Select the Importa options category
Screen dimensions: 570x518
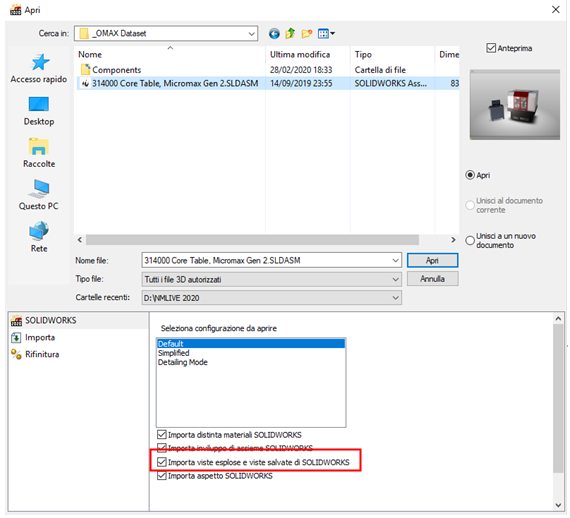coord(40,338)
